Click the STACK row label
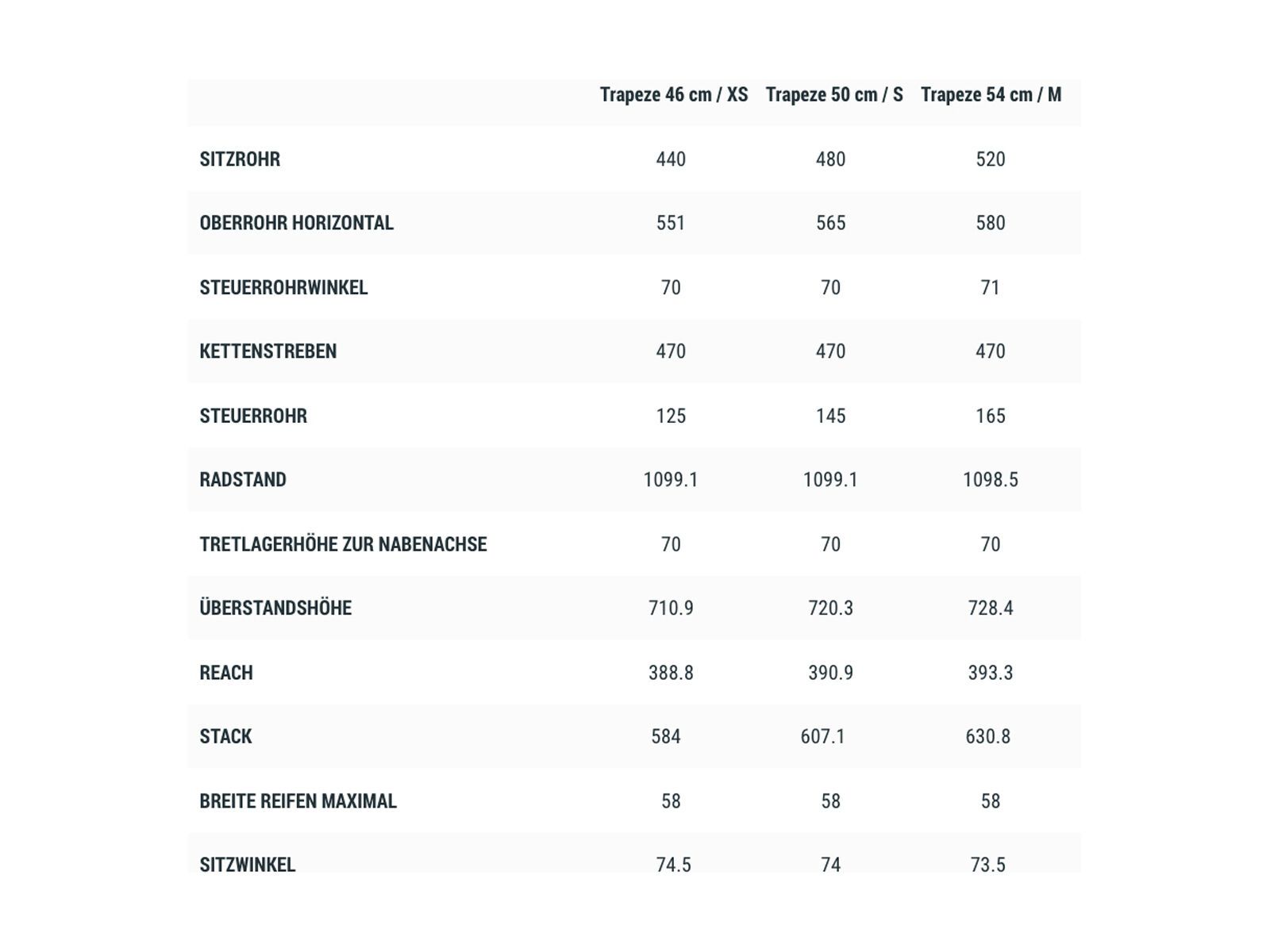Image resolution: width=1270 pixels, height=952 pixels. [225, 737]
